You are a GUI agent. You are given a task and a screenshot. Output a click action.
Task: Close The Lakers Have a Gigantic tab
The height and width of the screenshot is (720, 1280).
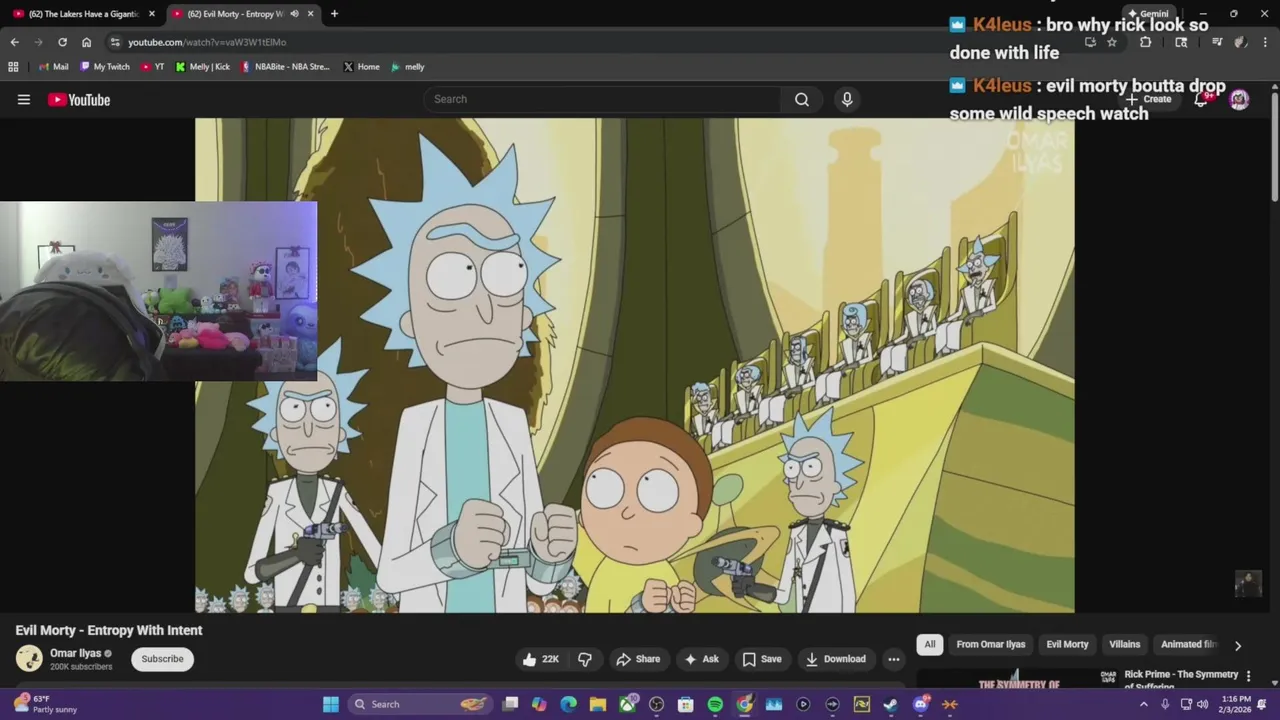tap(152, 14)
